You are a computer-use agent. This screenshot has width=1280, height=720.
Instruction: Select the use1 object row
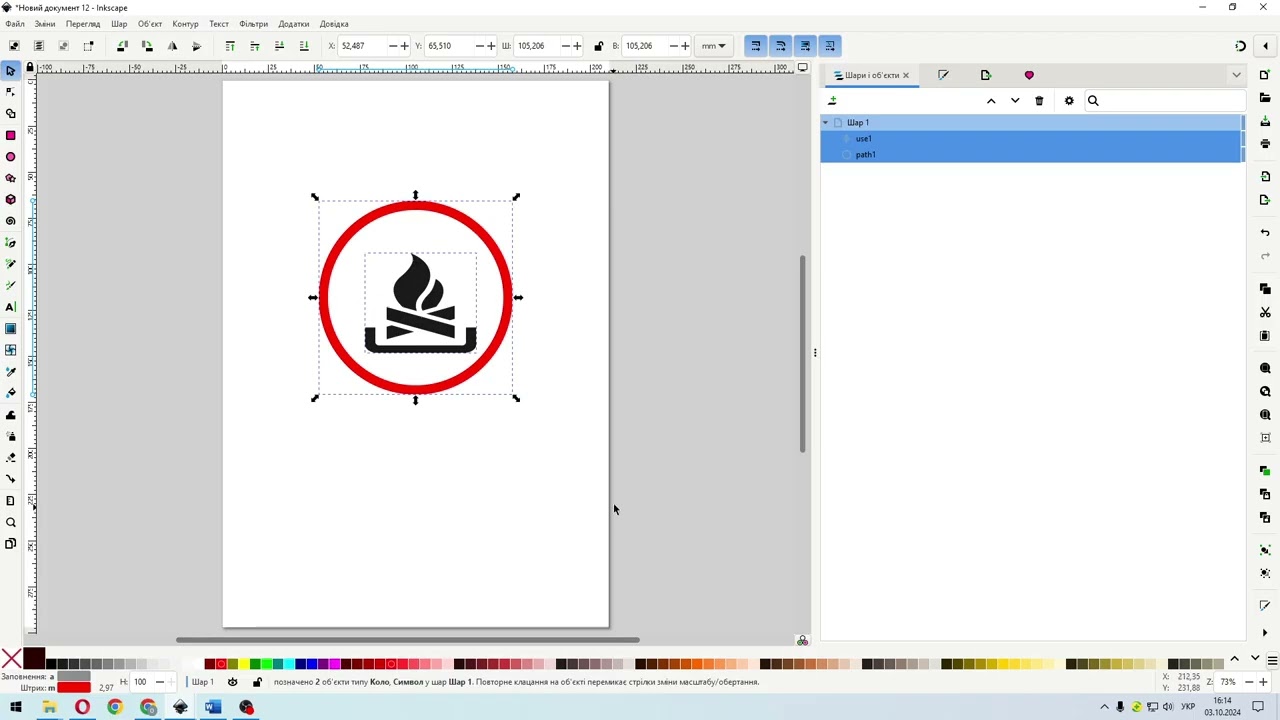[x=1031, y=138]
